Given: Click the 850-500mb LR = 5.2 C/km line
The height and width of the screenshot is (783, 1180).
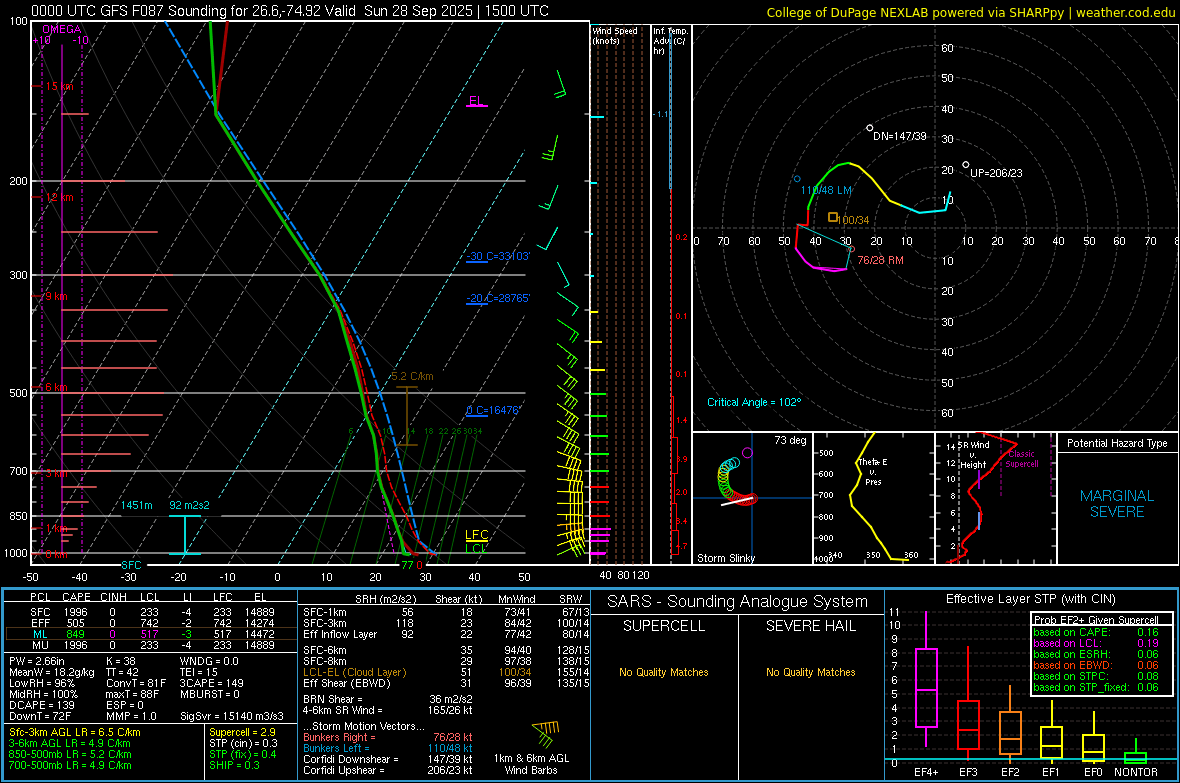Looking at the screenshot, I should [70, 754].
